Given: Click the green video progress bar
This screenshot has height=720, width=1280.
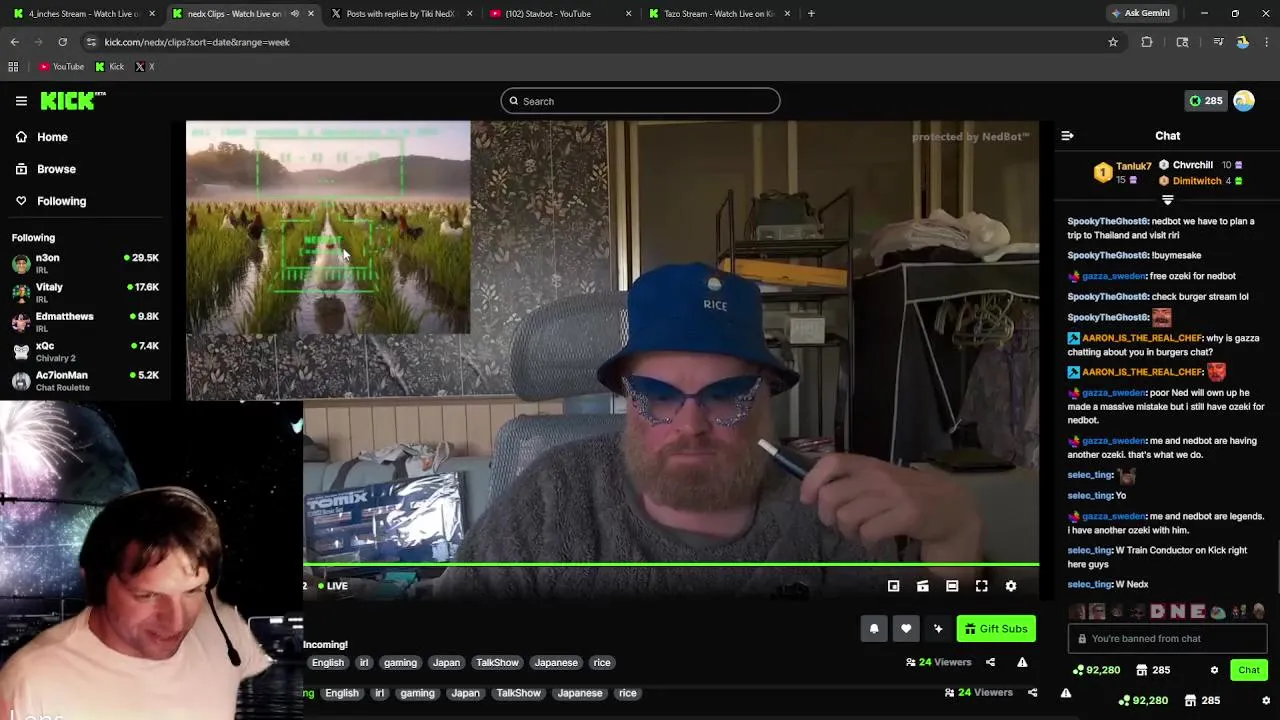Looking at the screenshot, I should pyautogui.click(x=671, y=565).
